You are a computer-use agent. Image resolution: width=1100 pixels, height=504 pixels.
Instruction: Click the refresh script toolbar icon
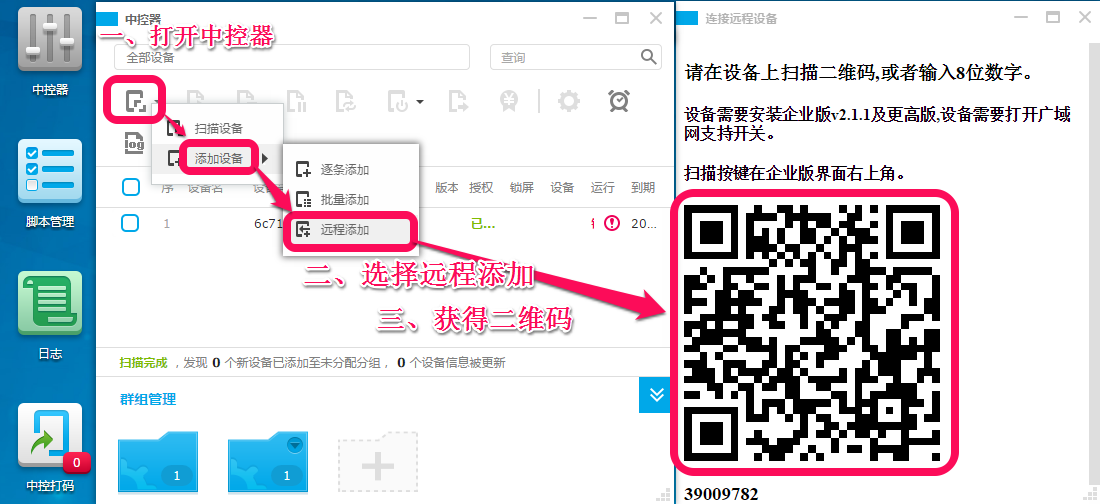click(344, 102)
